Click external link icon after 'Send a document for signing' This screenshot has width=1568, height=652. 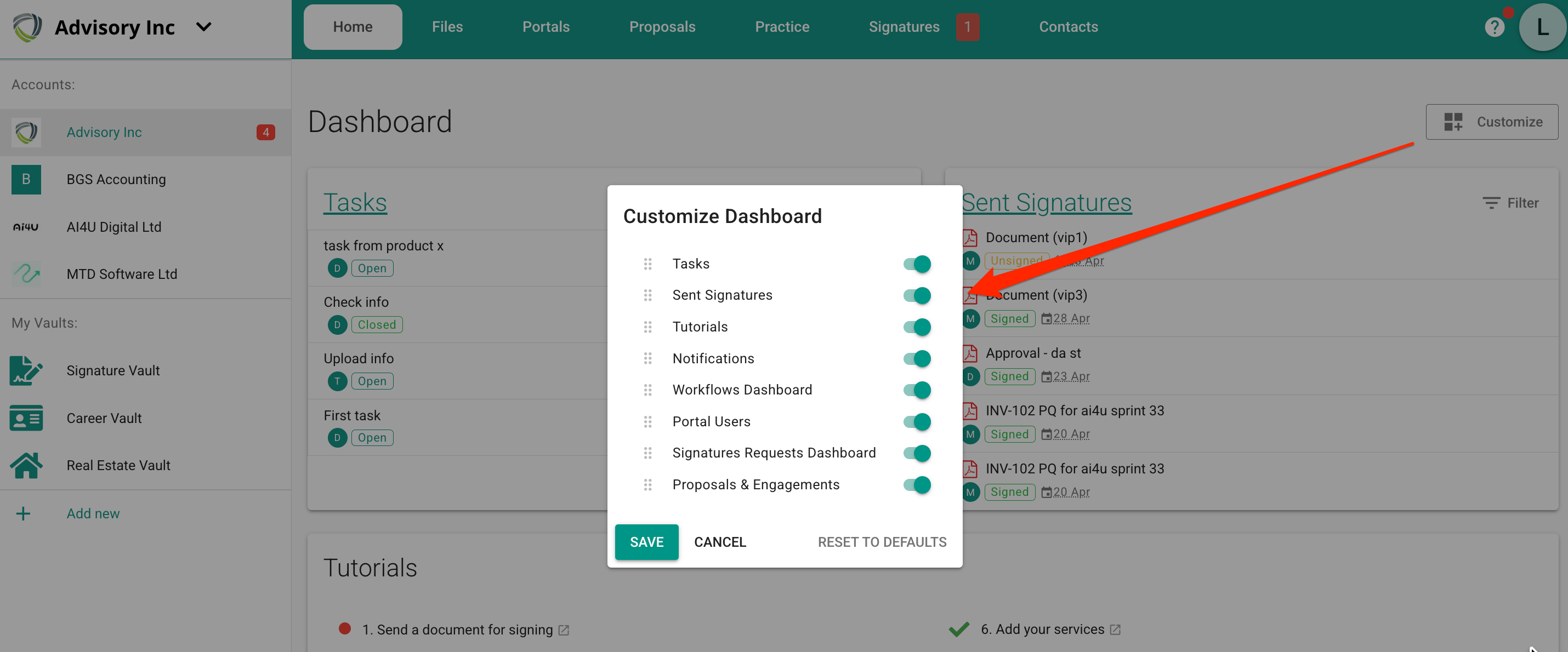564,630
